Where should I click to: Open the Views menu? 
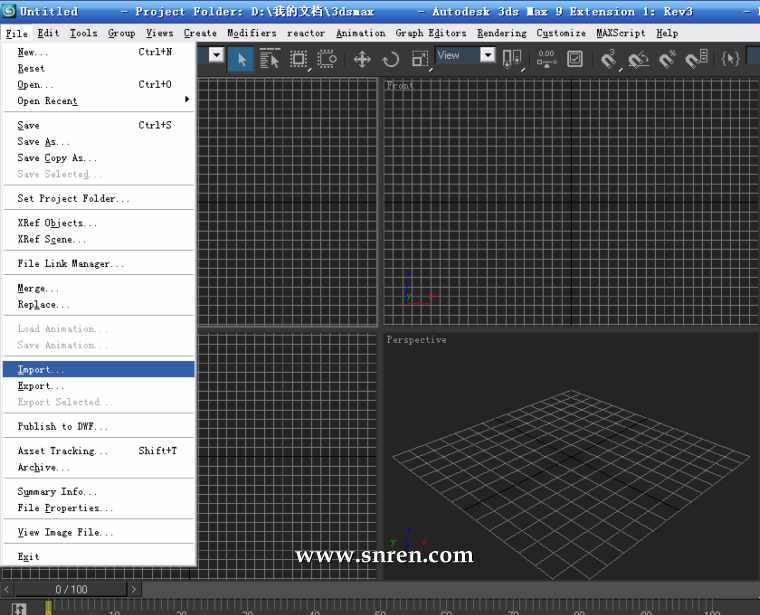(159, 33)
